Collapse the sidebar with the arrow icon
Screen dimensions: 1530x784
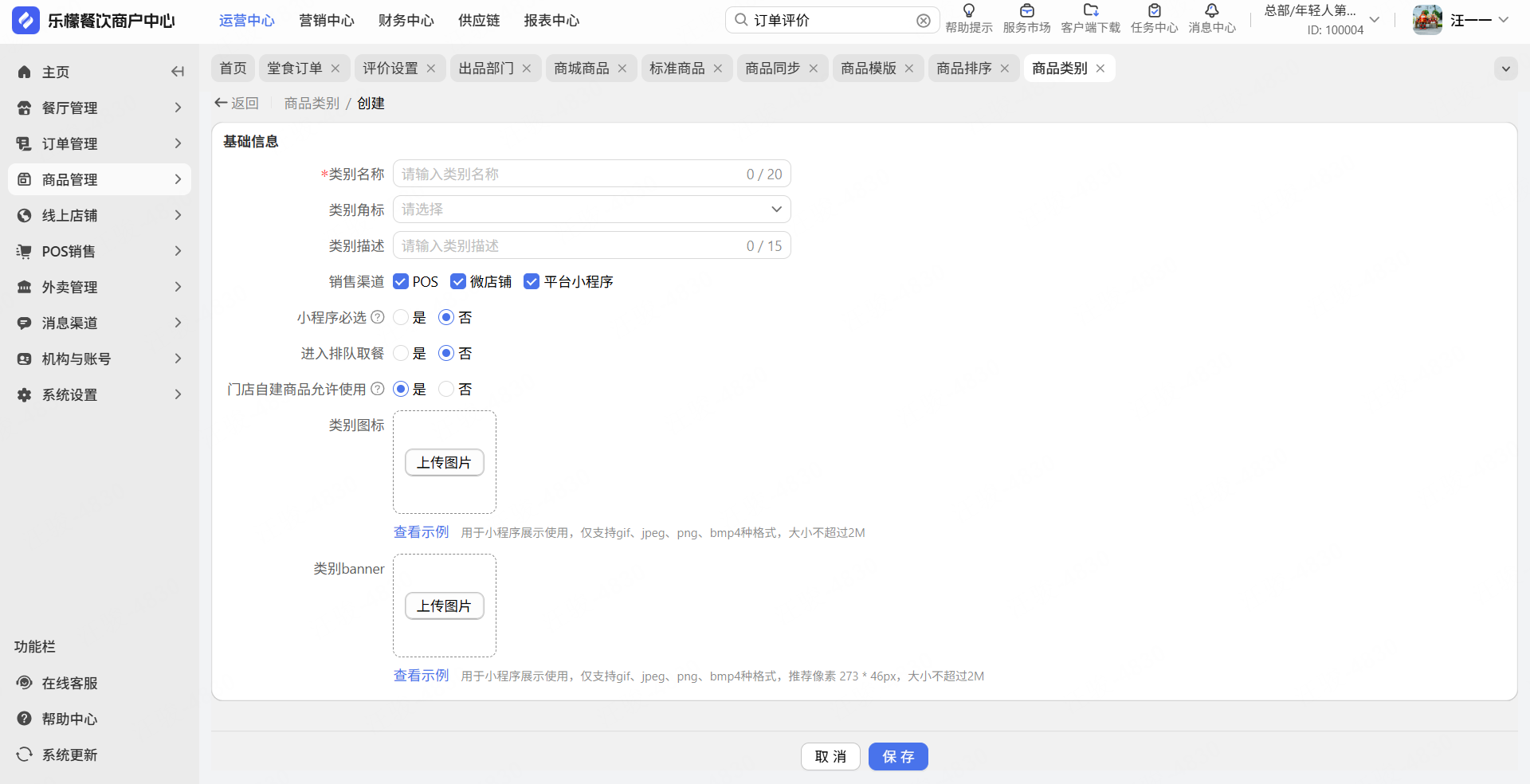tap(178, 72)
